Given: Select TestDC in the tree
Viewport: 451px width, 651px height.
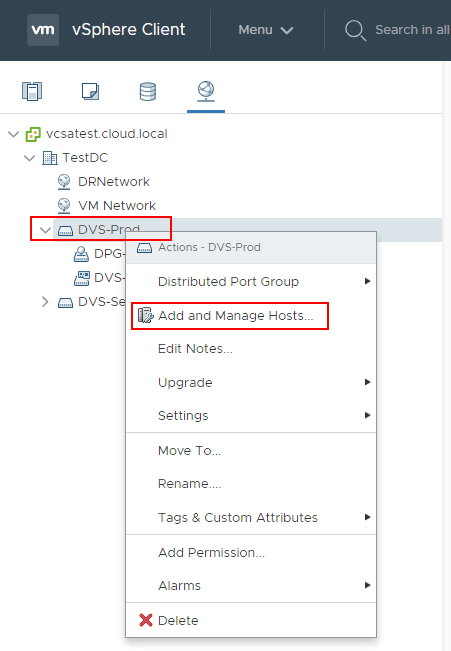Looking at the screenshot, I should click(85, 158).
